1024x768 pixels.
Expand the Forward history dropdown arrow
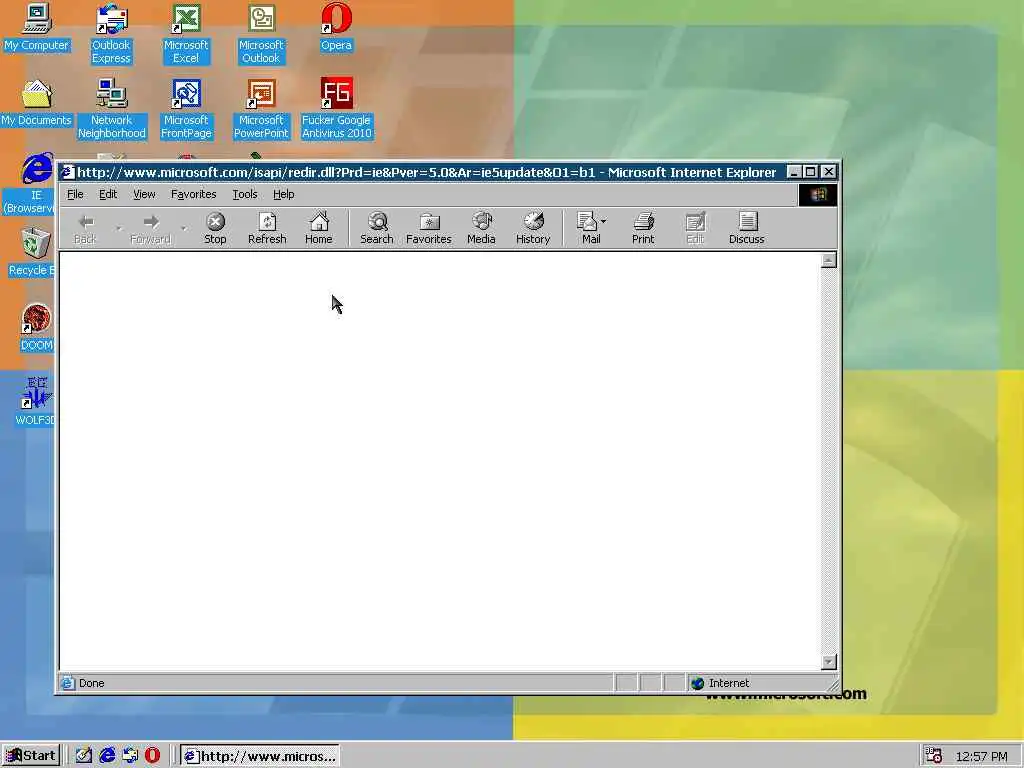pos(184,229)
